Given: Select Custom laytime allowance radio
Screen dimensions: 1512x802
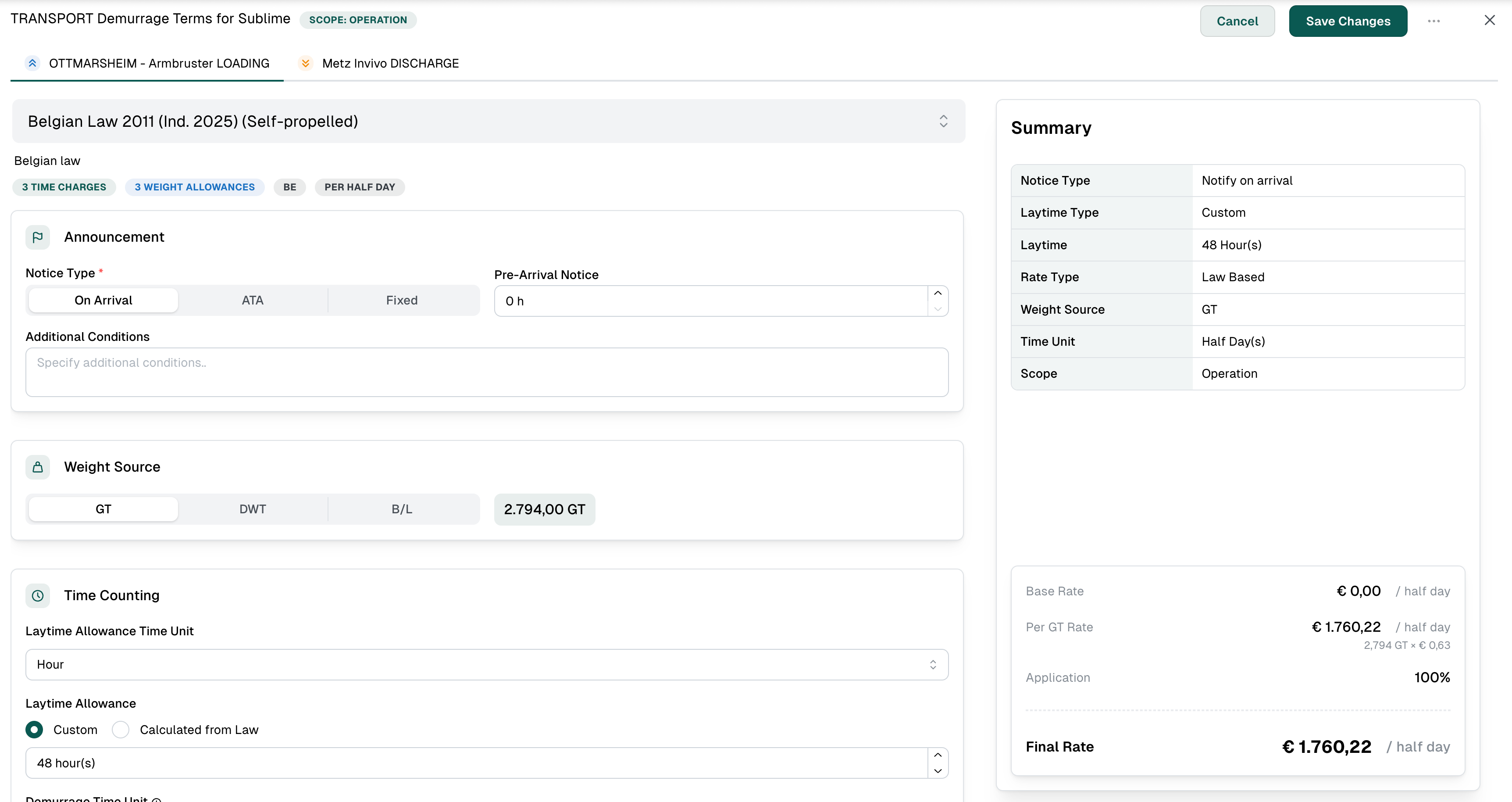Looking at the screenshot, I should point(35,730).
